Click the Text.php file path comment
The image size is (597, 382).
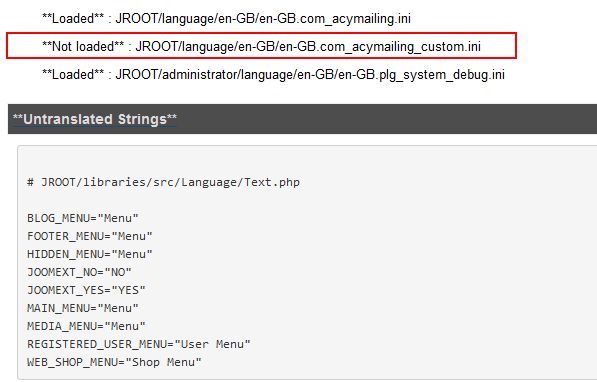click(x=164, y=182)
